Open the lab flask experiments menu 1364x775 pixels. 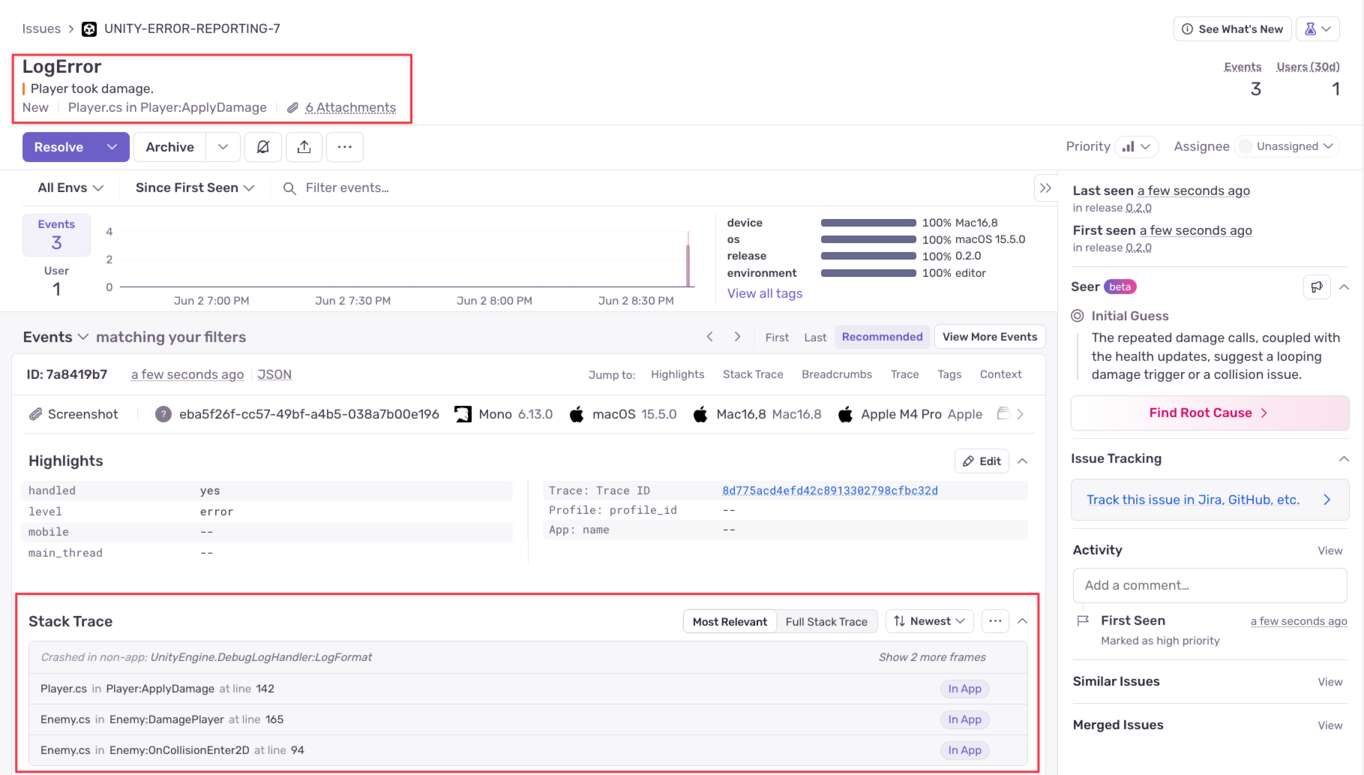(1318, 28)
